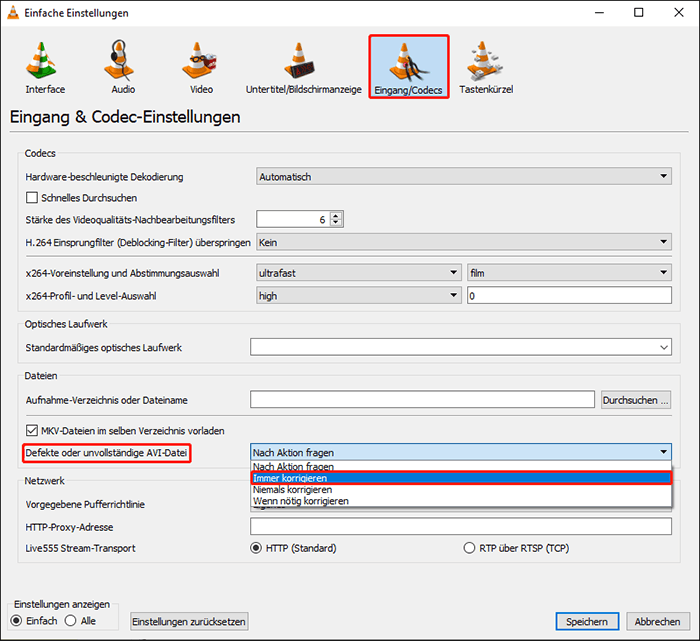Viewport: 700px width, 641px height.
Task: Open the Video settings cone icon
Action: point(199,61)
